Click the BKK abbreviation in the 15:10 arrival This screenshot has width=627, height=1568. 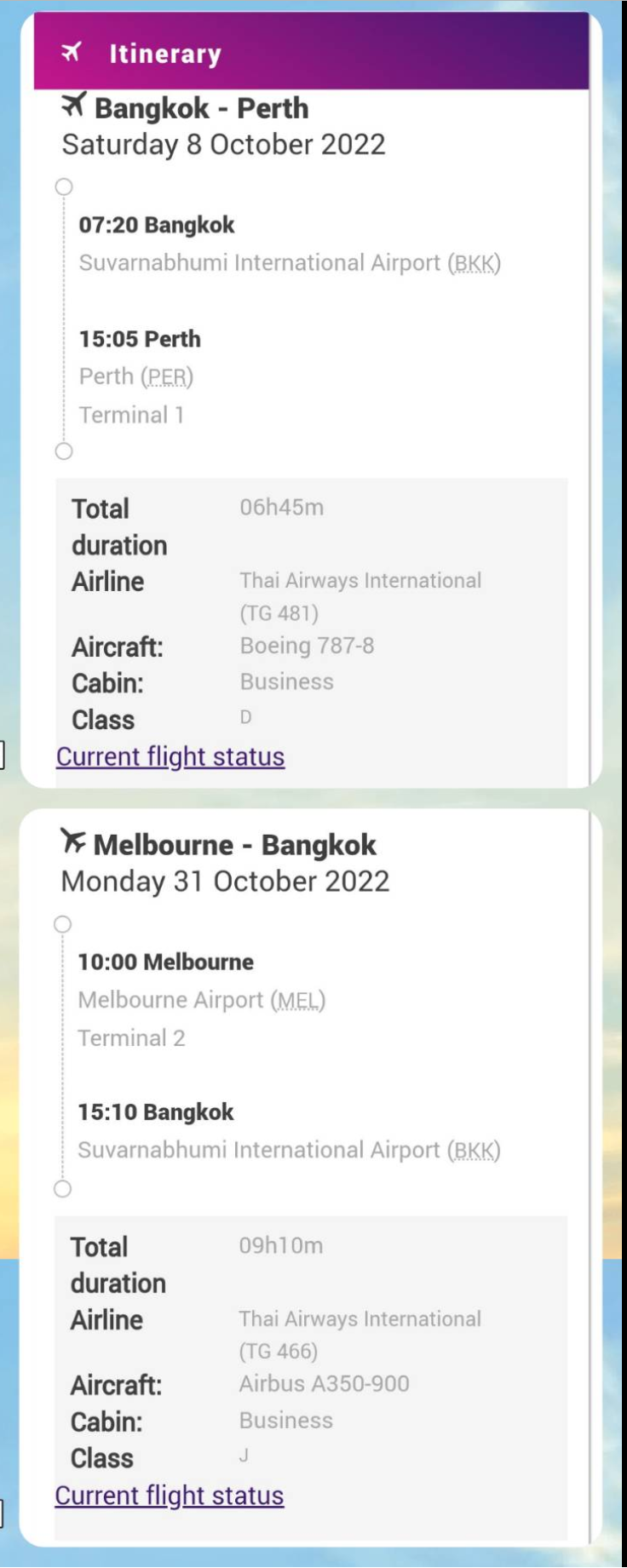[475, 1151]
